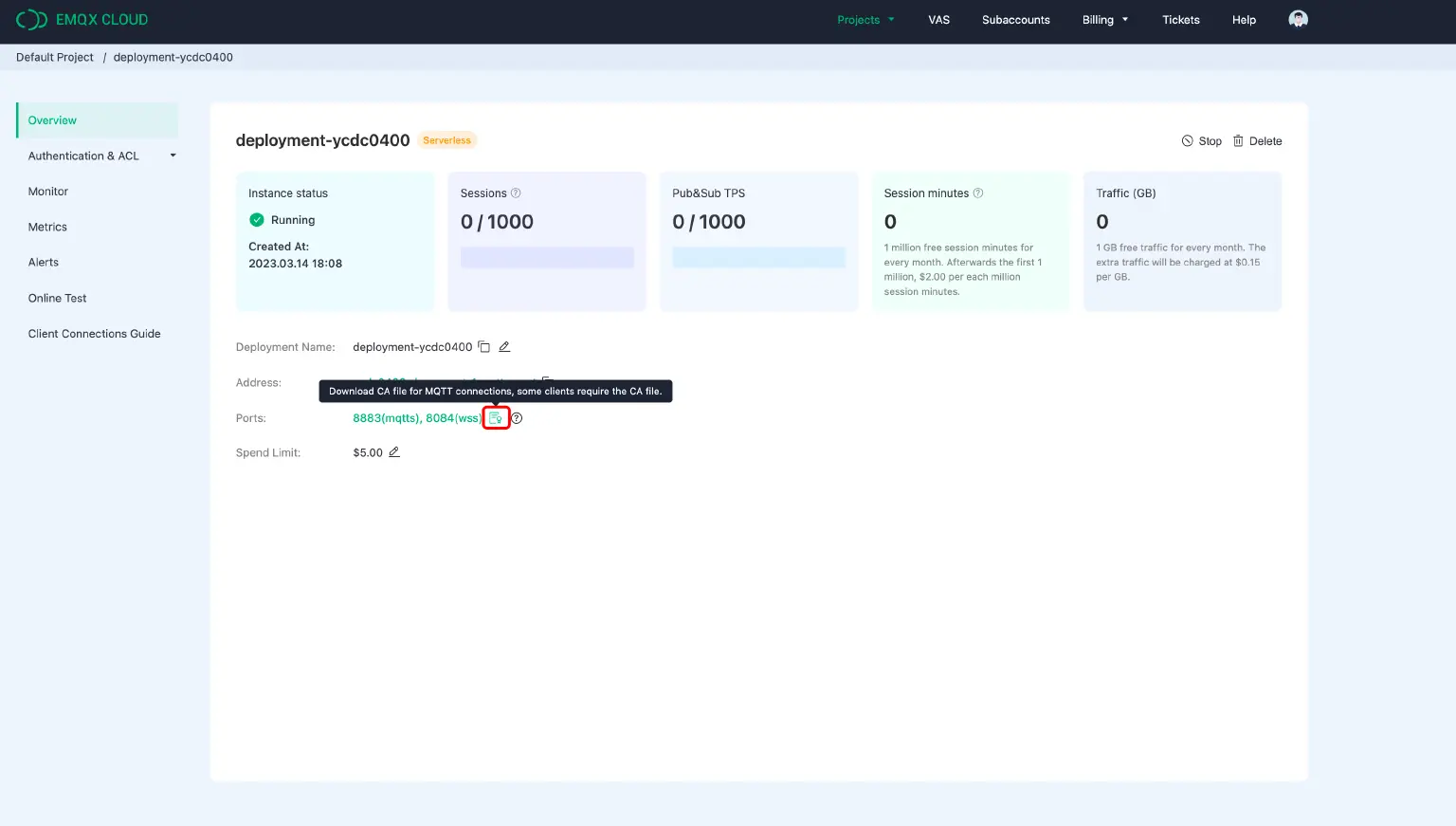Click the EMQX Cloud logo
1456x826 pixels.
pyautogui.click(x=82, y=19)
